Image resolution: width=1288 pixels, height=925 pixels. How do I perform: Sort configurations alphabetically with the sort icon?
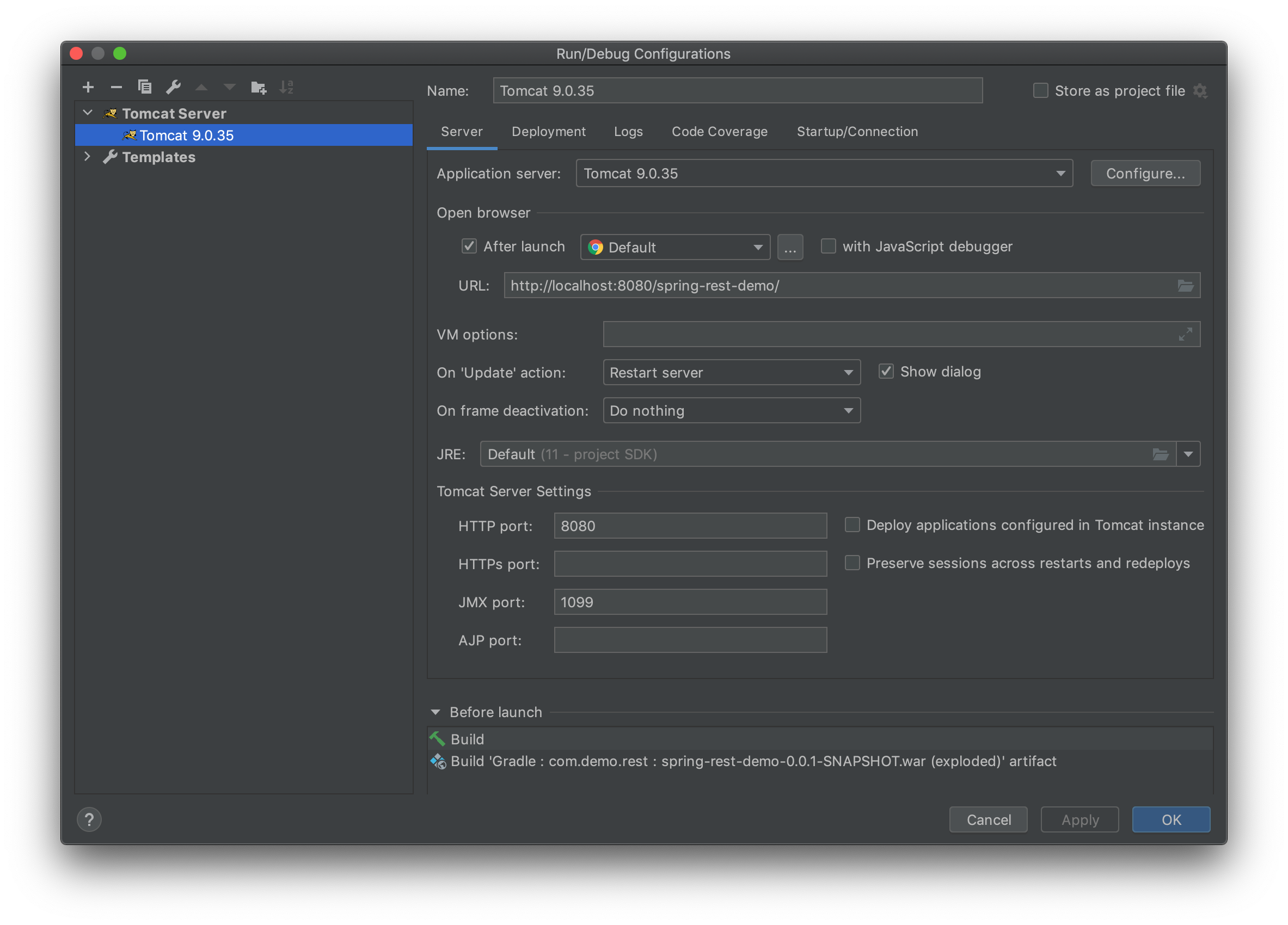286,87
